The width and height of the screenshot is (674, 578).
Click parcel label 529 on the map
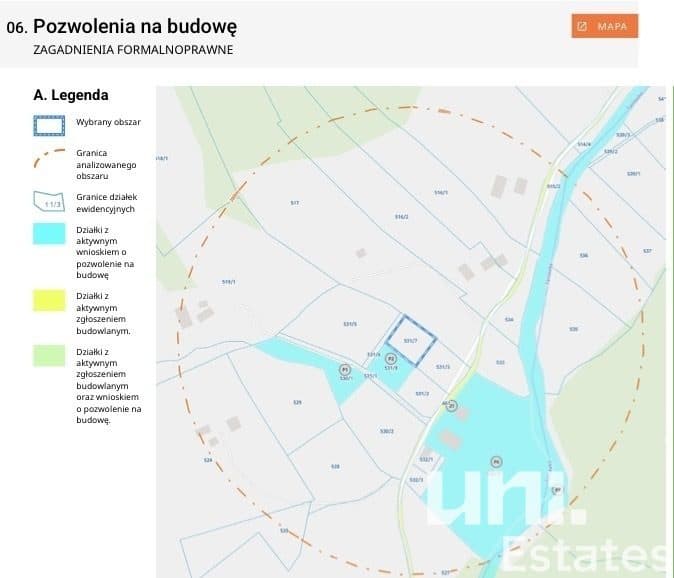(x=297, y=402)
